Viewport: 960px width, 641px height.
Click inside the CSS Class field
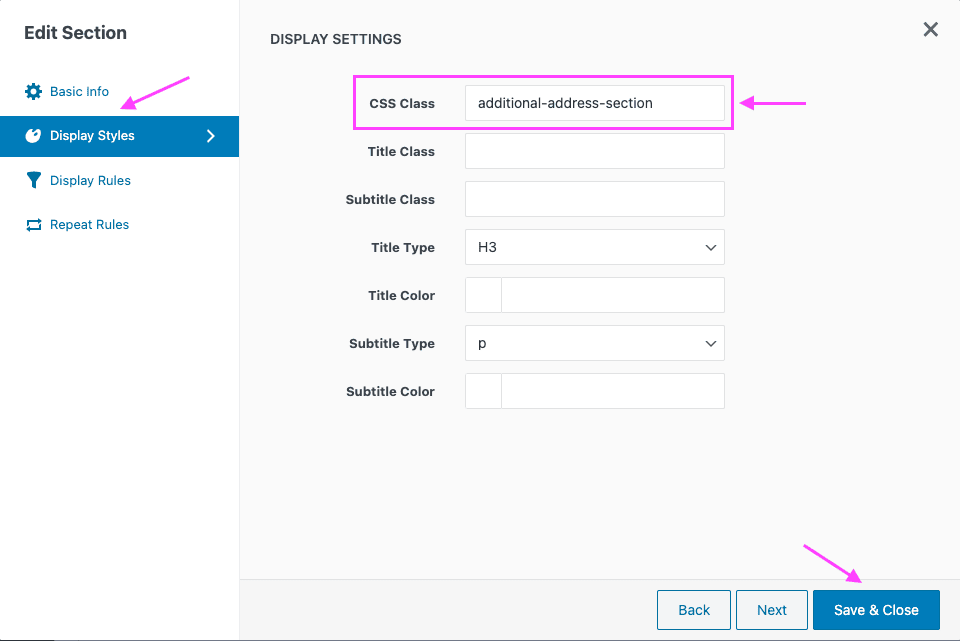pyautogui.click(x=594, y=103)
